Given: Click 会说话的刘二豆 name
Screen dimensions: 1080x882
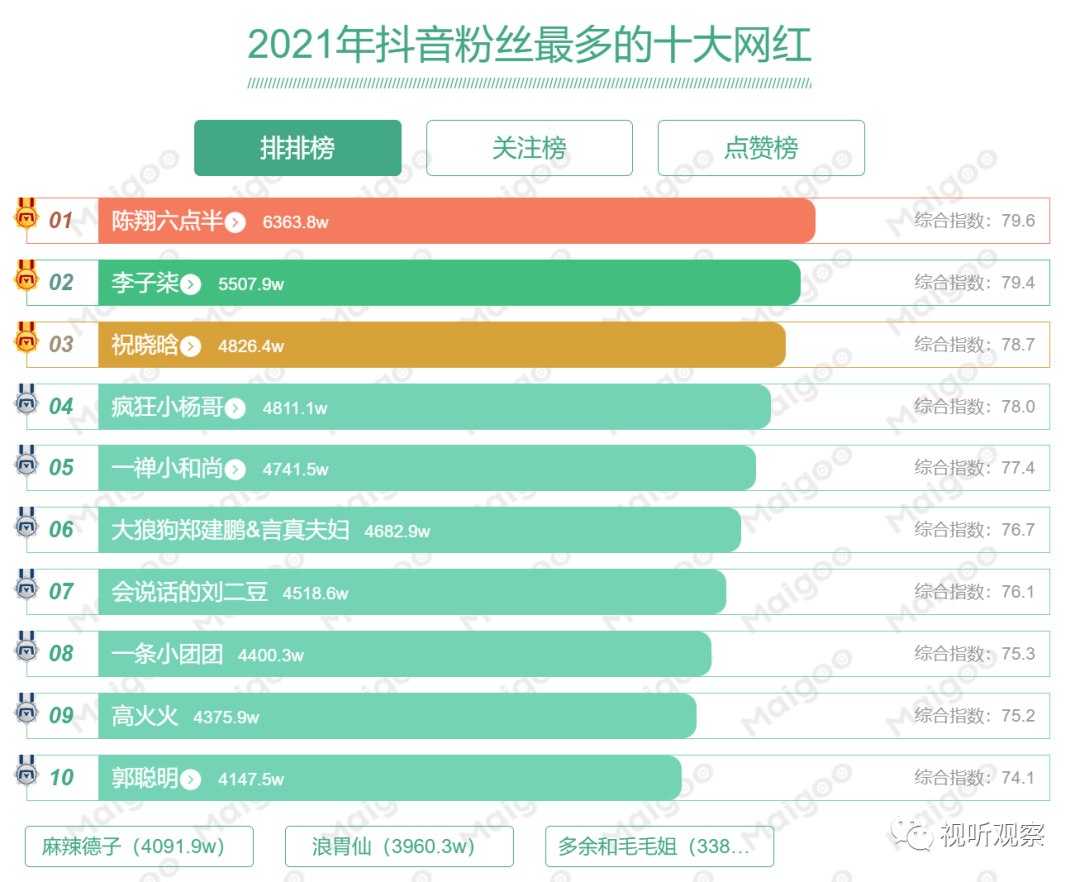Looking at the screenshot, I should click(x=190, y=592).
